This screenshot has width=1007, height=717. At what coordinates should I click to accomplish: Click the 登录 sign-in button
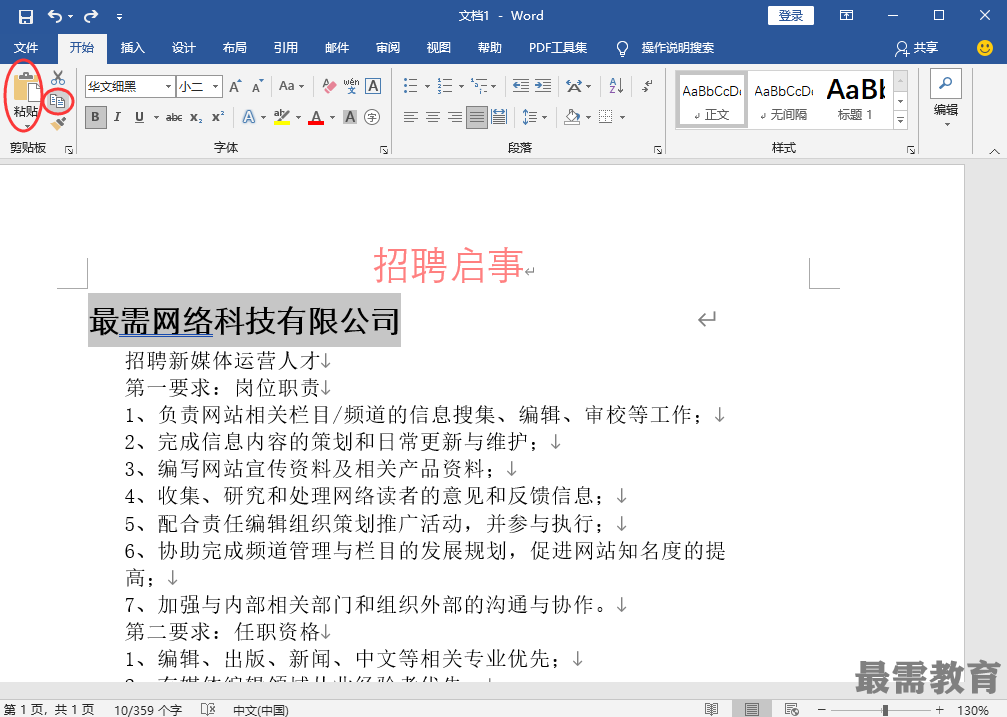(791, 16)
